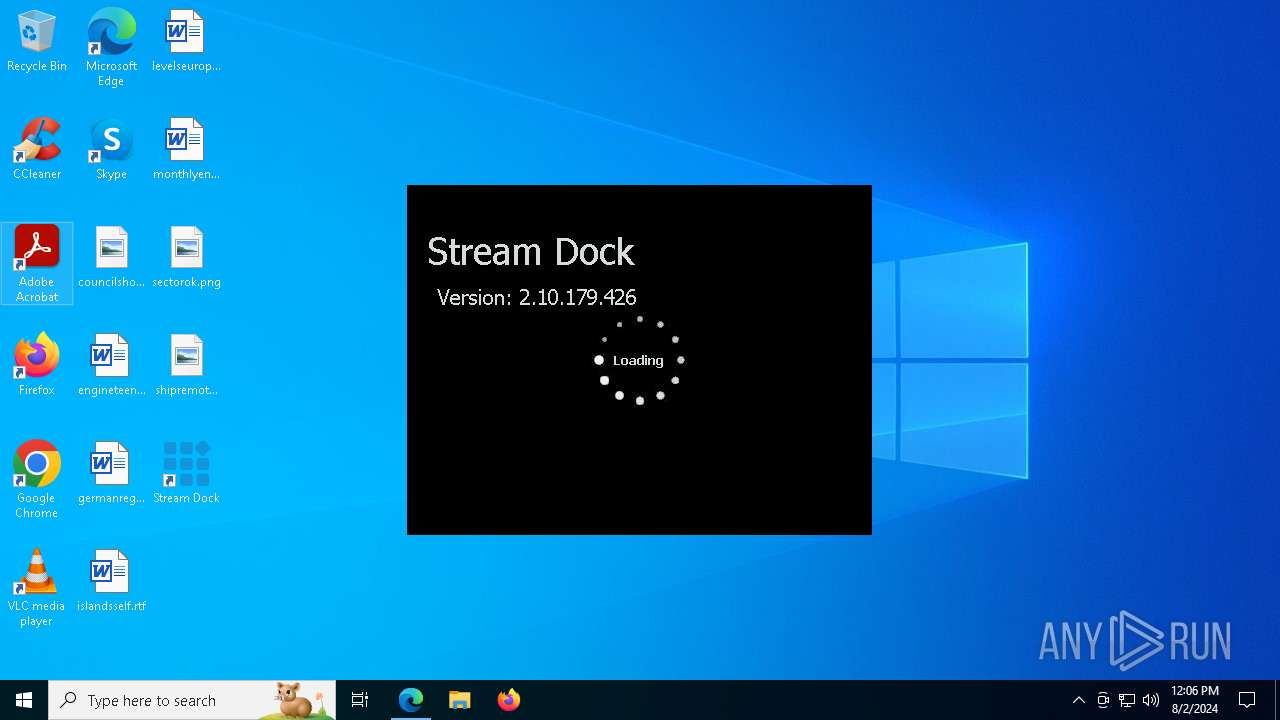The height and width of the screenshot is (720, 1280).
Task: Launch Edge from the taskbar
Action: 411,700
